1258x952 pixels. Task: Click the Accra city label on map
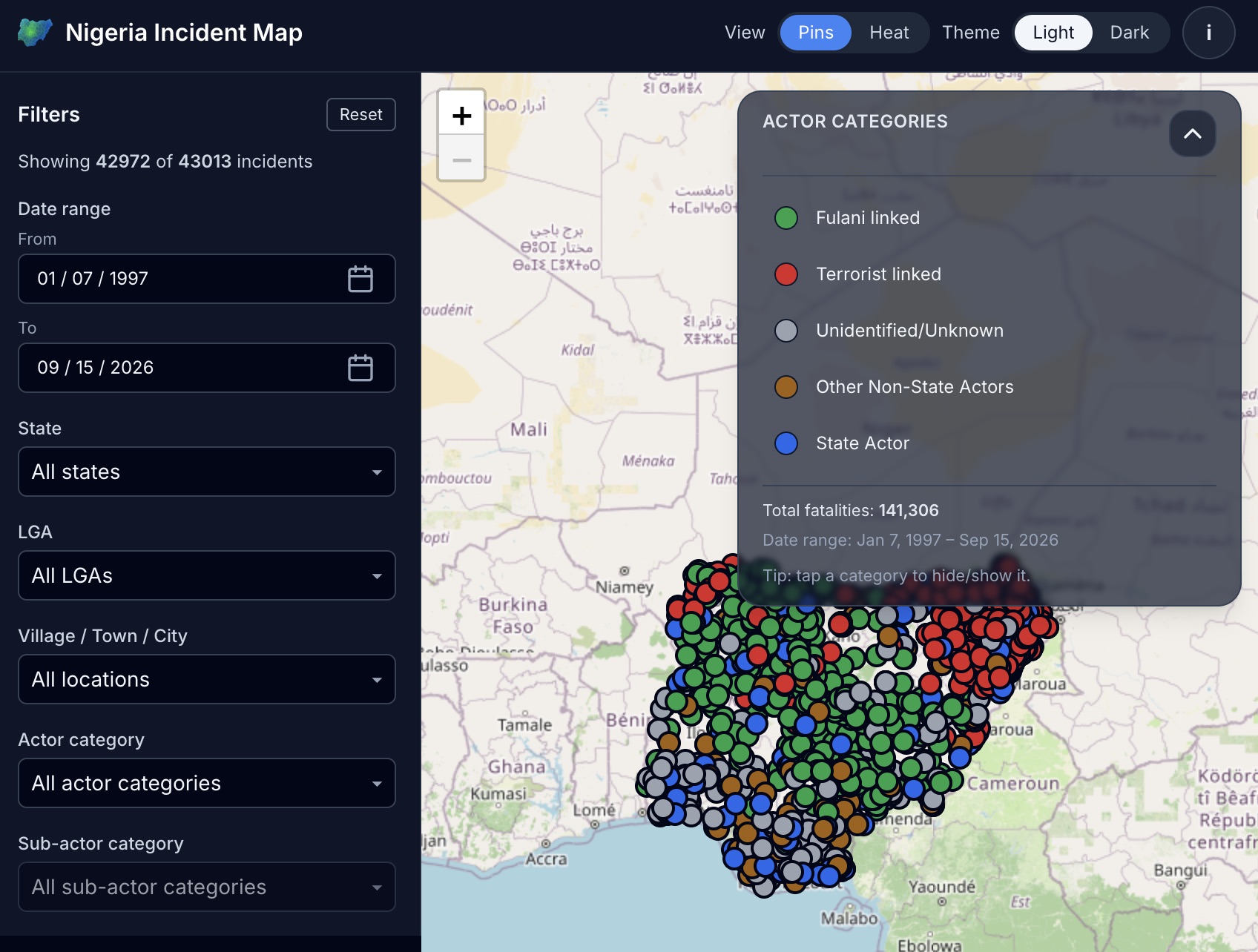(x=547, y=859)
